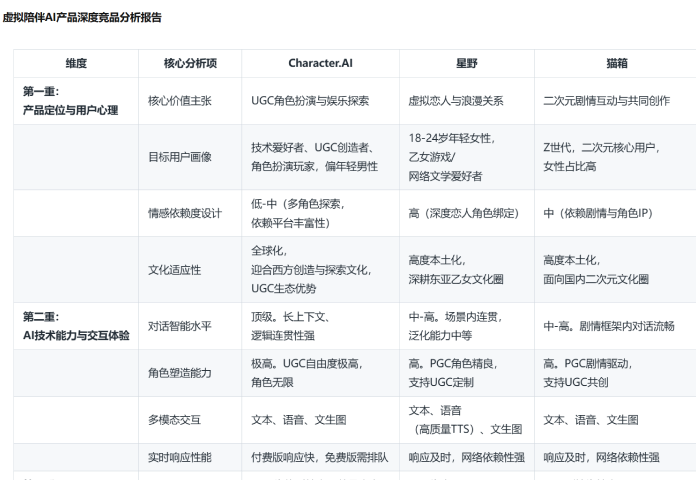Image resolution: width=696 pixels, height=480 pixels.
Task: Click the 高。PGC角色精良 cell
Action: pyautogui.click(x=467, y=373)
